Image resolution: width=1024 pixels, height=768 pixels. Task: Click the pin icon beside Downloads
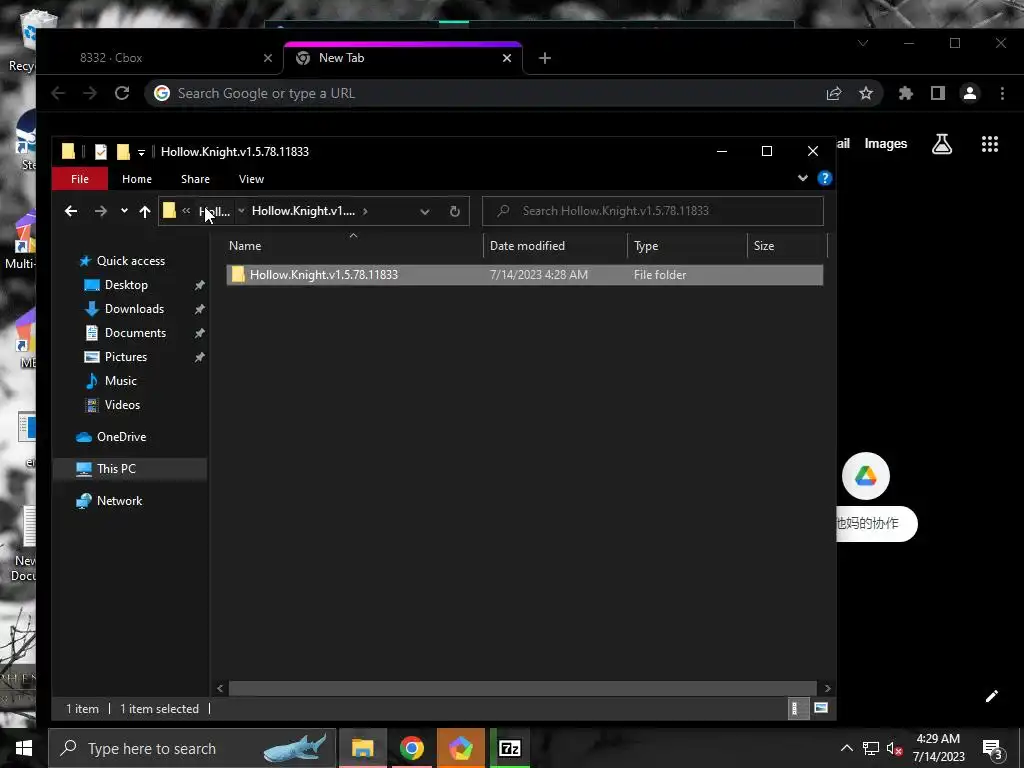click(x=199, y=309)
